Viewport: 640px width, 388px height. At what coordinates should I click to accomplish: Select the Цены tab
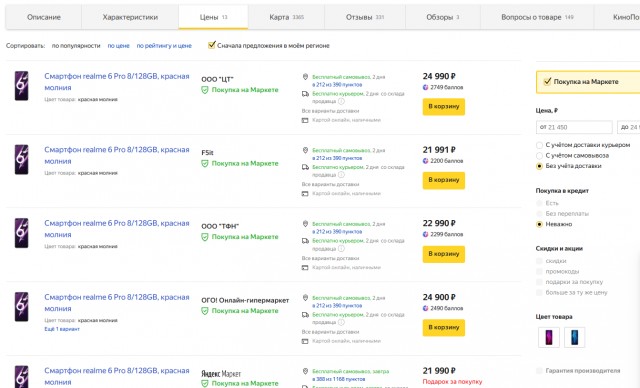coord(213,17)
